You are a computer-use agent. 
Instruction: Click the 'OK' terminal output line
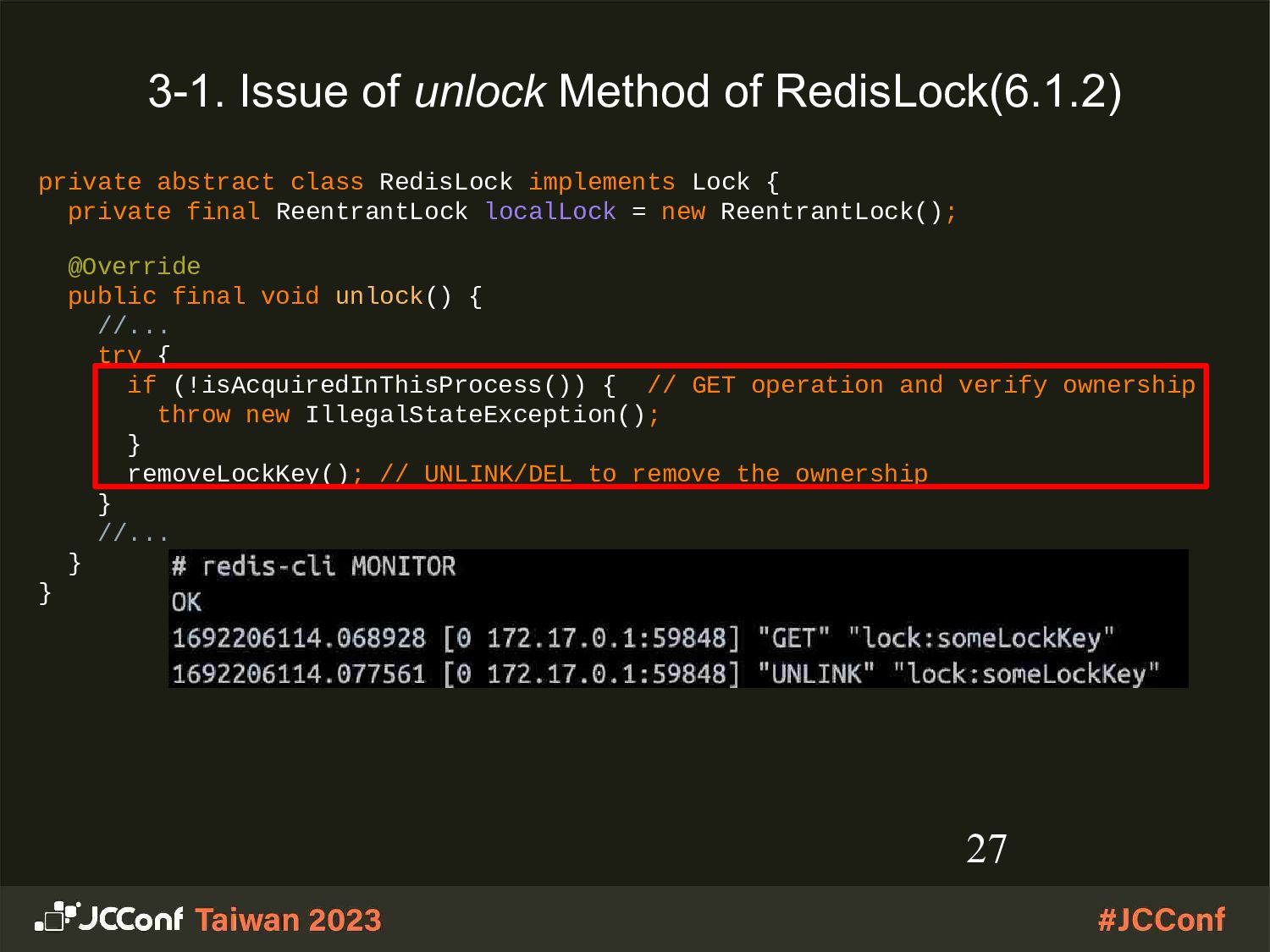click(x=186, y=602)
